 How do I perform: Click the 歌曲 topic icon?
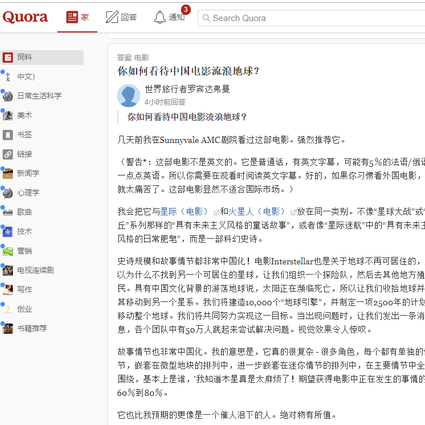8,212
